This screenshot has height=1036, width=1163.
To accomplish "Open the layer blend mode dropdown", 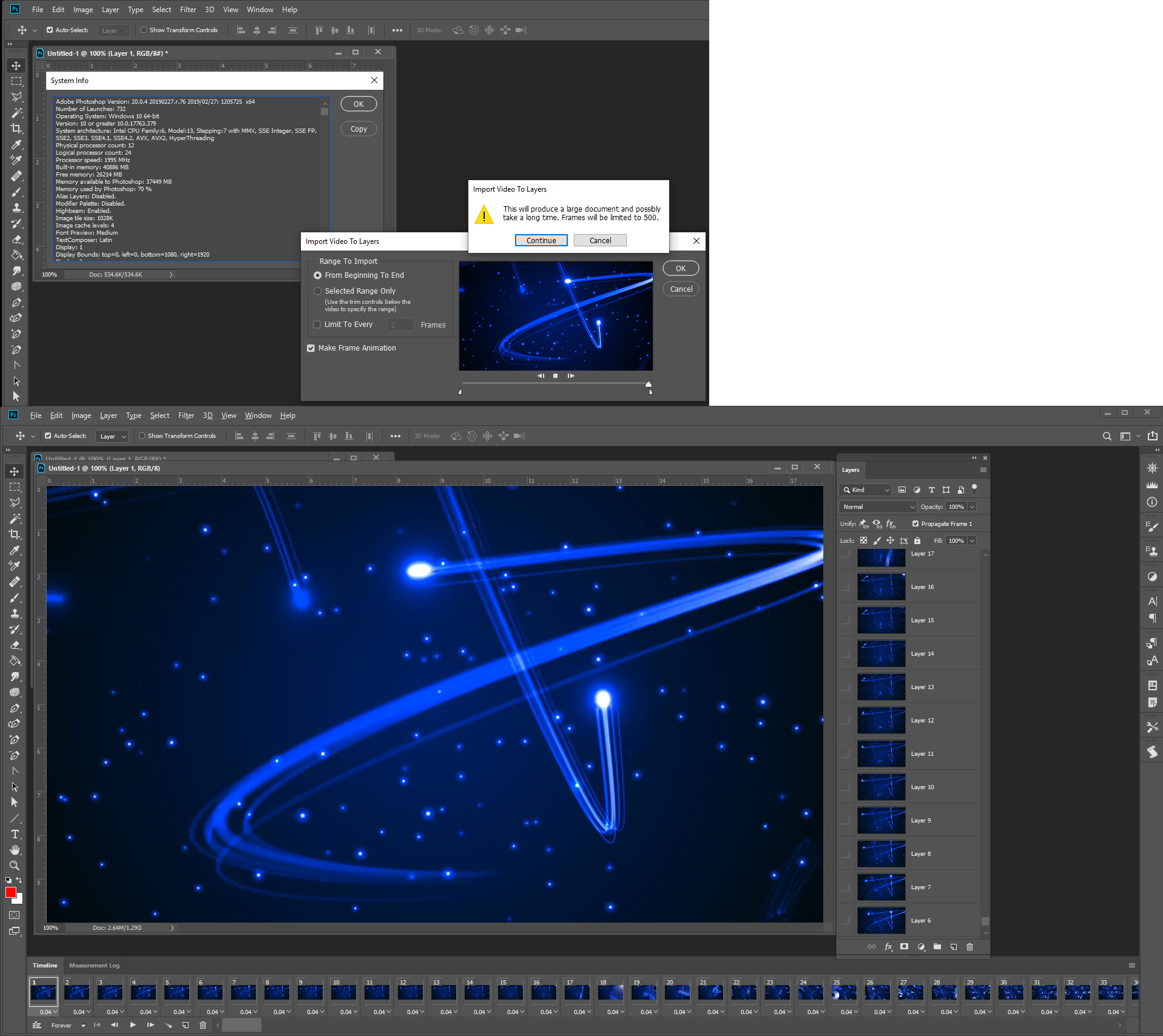I will click(877, 506).
